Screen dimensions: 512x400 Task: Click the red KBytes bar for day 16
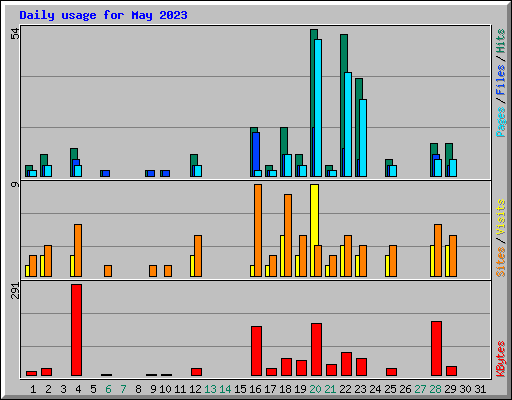click(x=256, y=351)
